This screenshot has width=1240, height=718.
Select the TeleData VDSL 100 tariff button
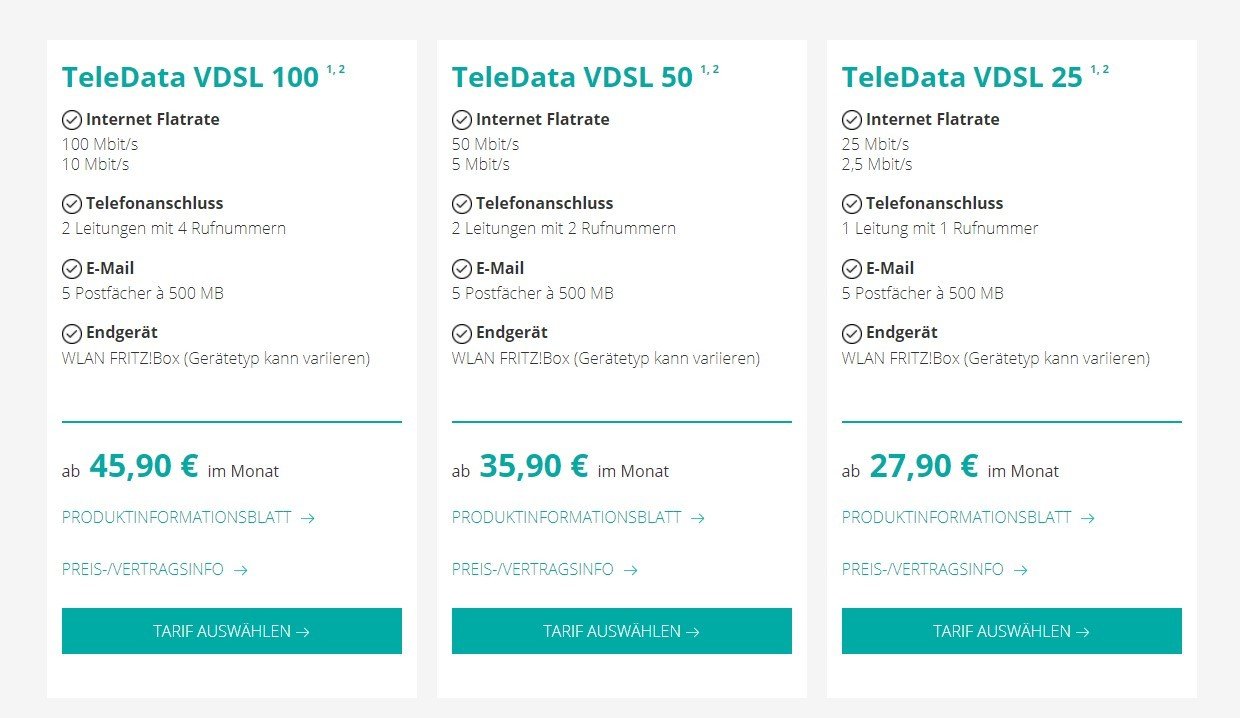[x=232, y=631]
